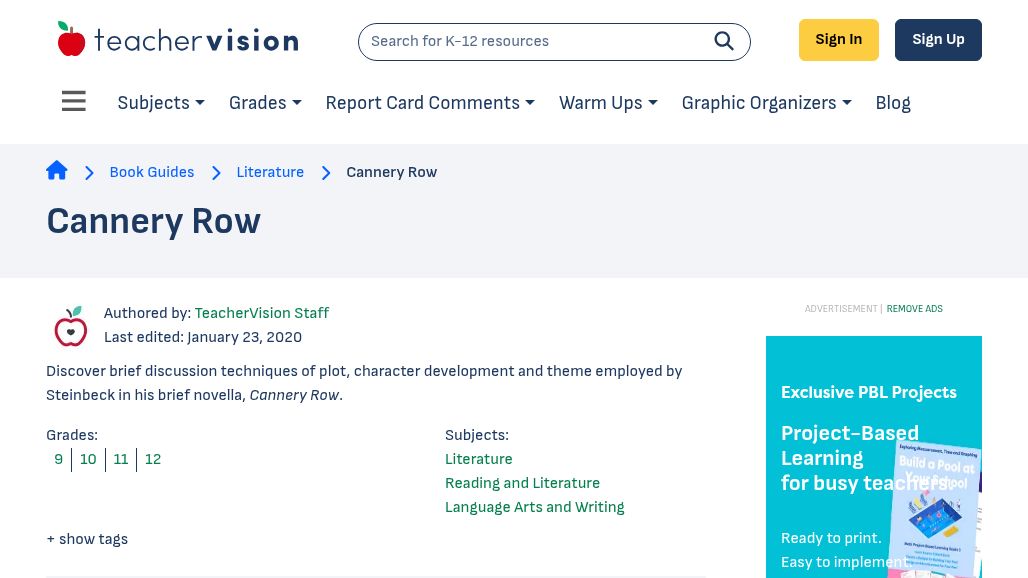Image resolution: width=1028 pixels, height=578 pixels.
Task: Click the Sign Up button
Action: point(938,40)
